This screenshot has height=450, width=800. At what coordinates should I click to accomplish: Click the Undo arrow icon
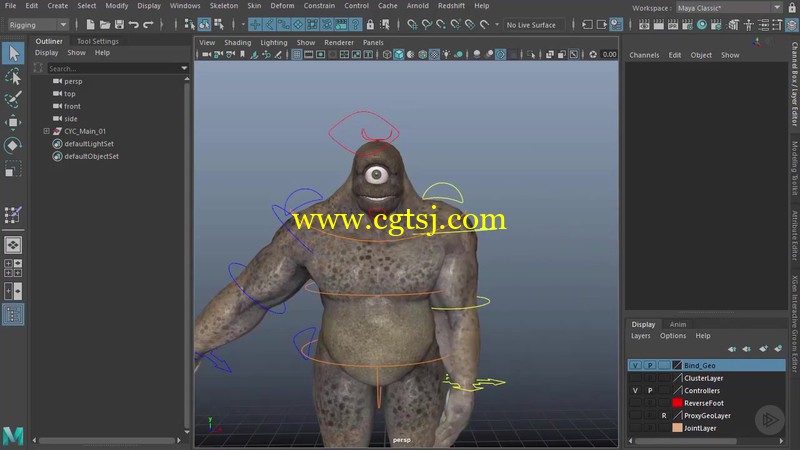(134, 24)
